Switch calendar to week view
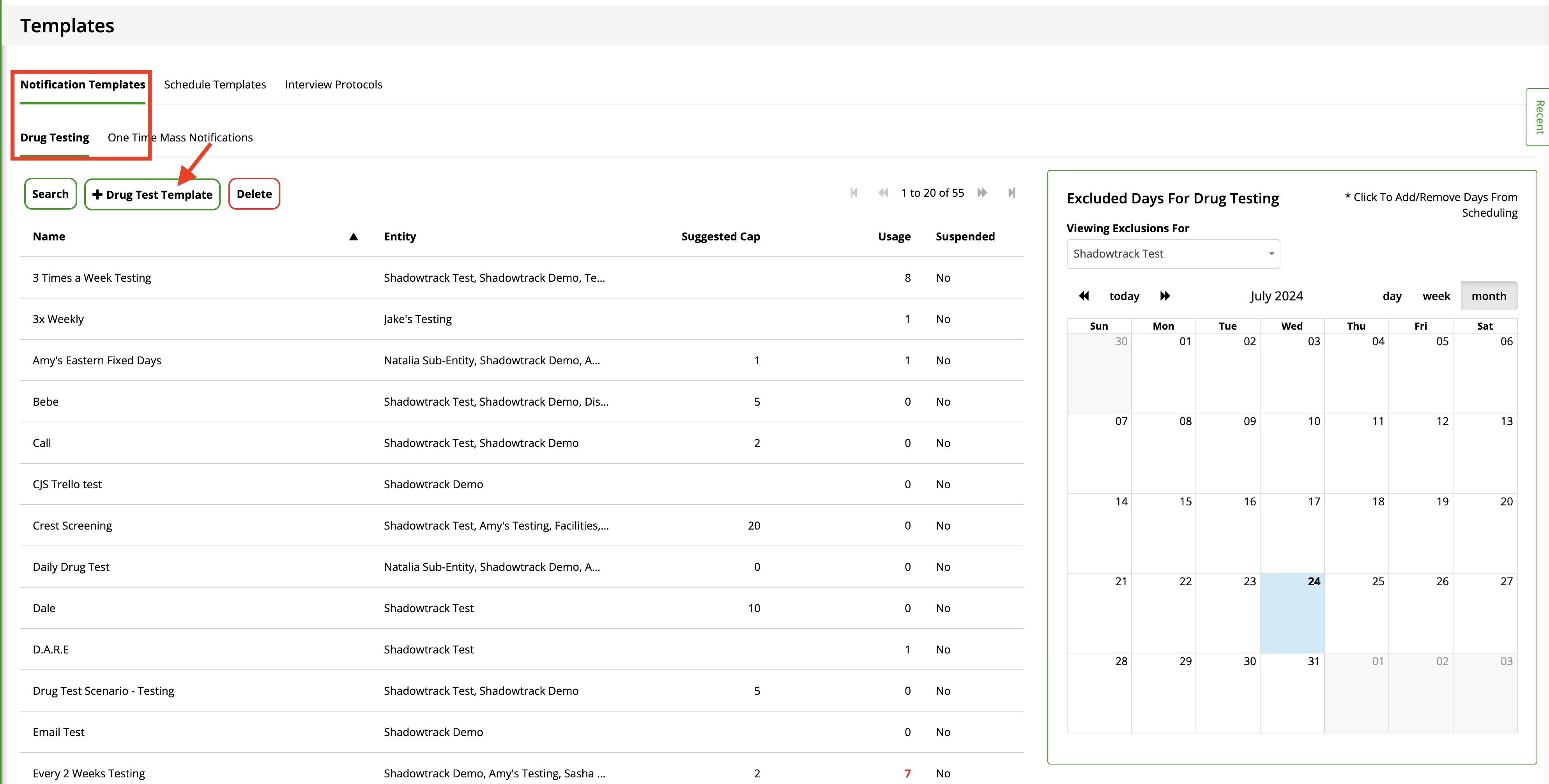 coord(1436,296)
